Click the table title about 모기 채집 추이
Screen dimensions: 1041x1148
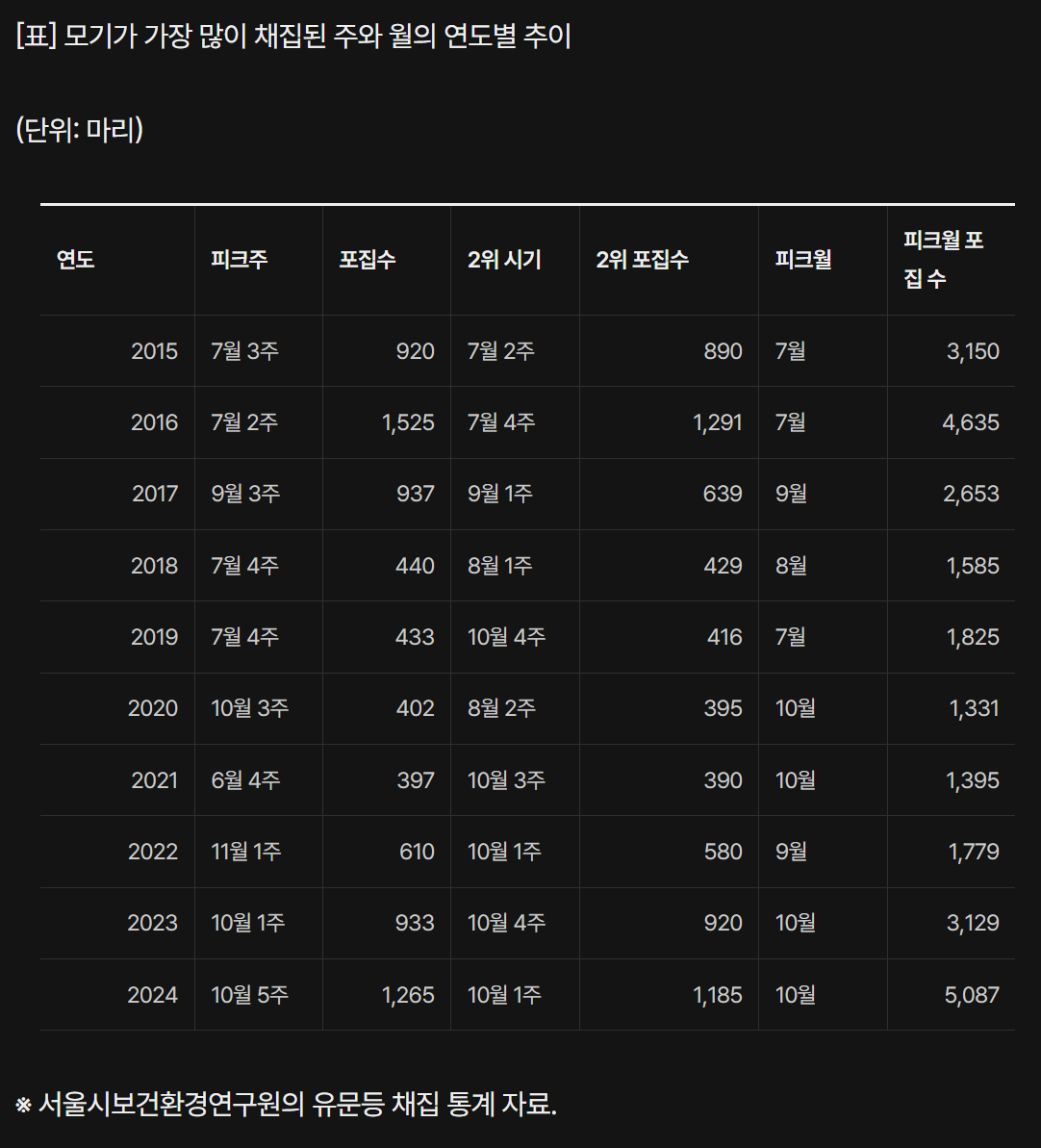click(x=293, y=38)
